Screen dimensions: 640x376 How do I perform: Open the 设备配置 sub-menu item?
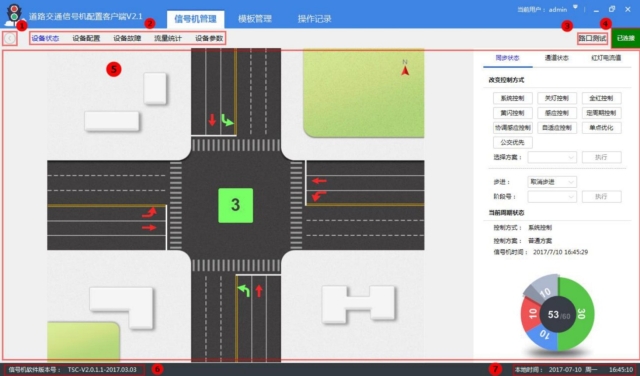86,38
